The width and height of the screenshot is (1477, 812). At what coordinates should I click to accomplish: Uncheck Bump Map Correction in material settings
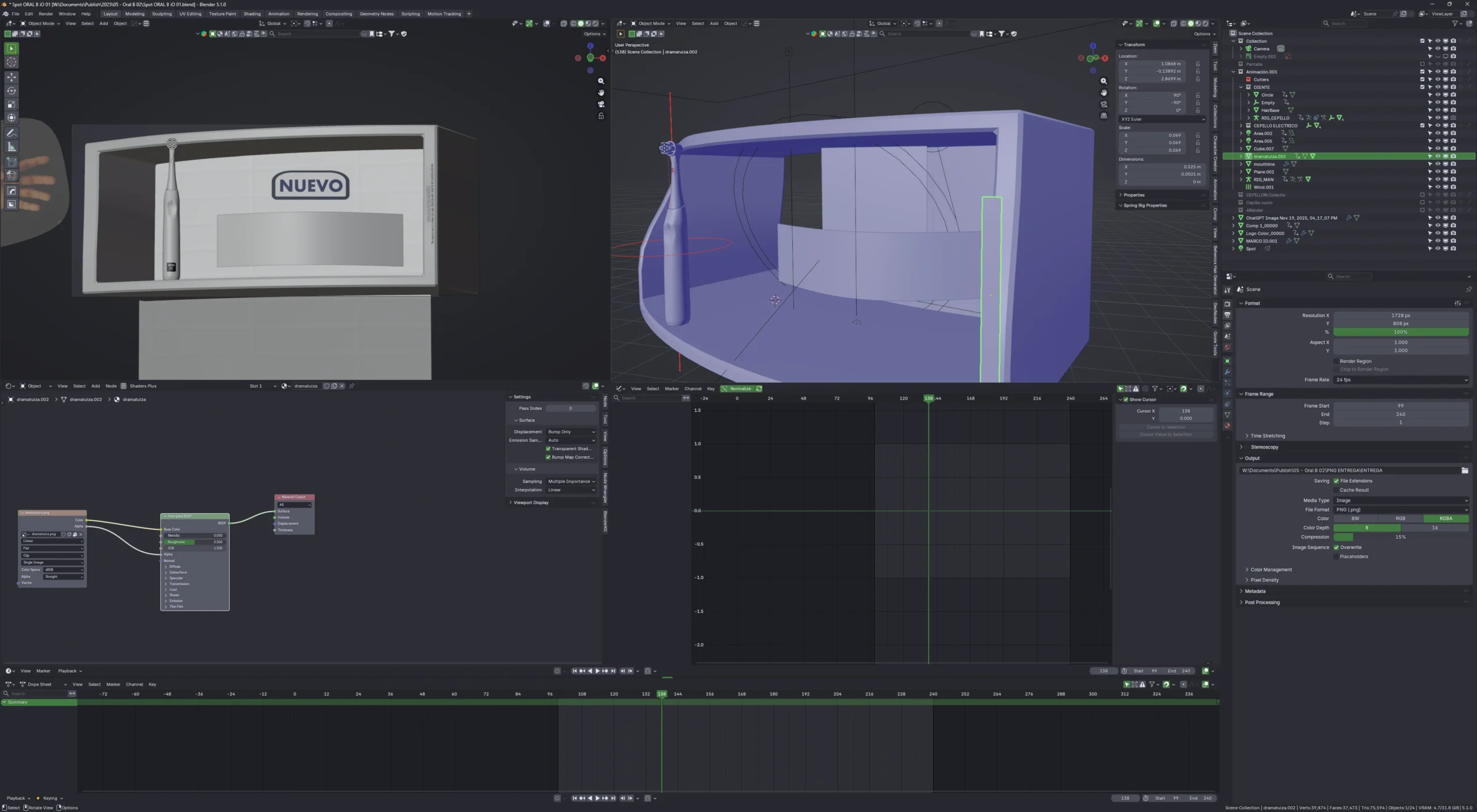pyautogui.click(x=548, y=457)
